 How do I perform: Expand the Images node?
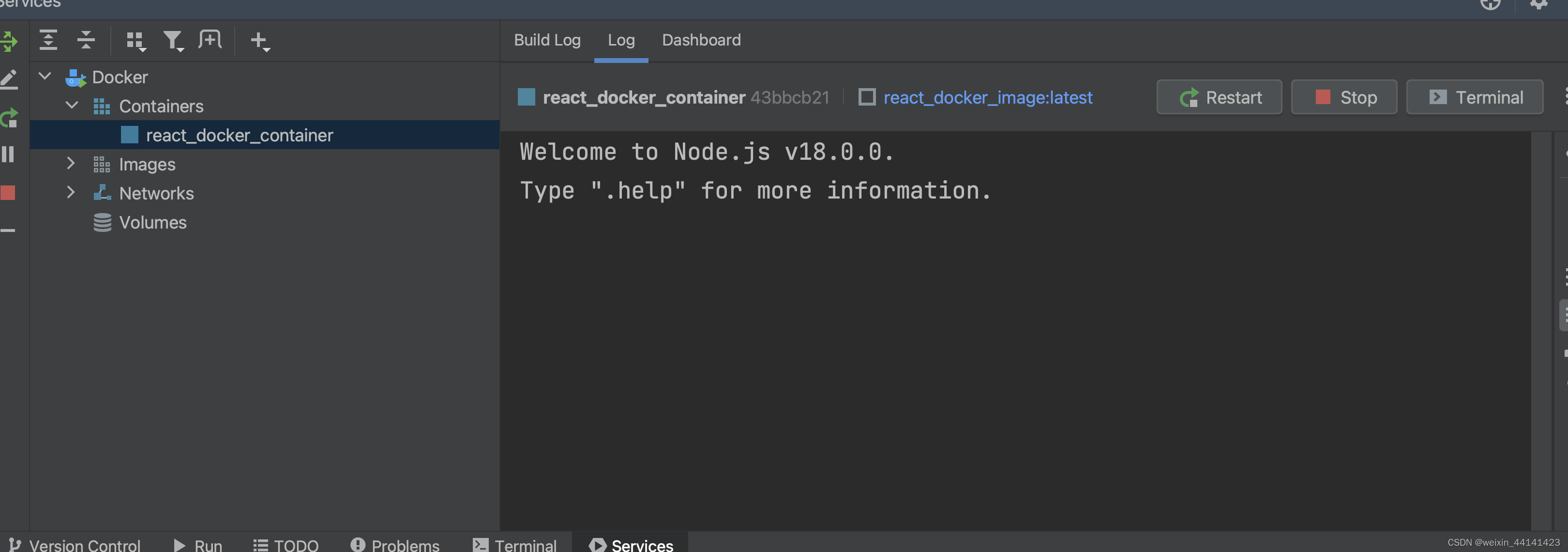71,163
